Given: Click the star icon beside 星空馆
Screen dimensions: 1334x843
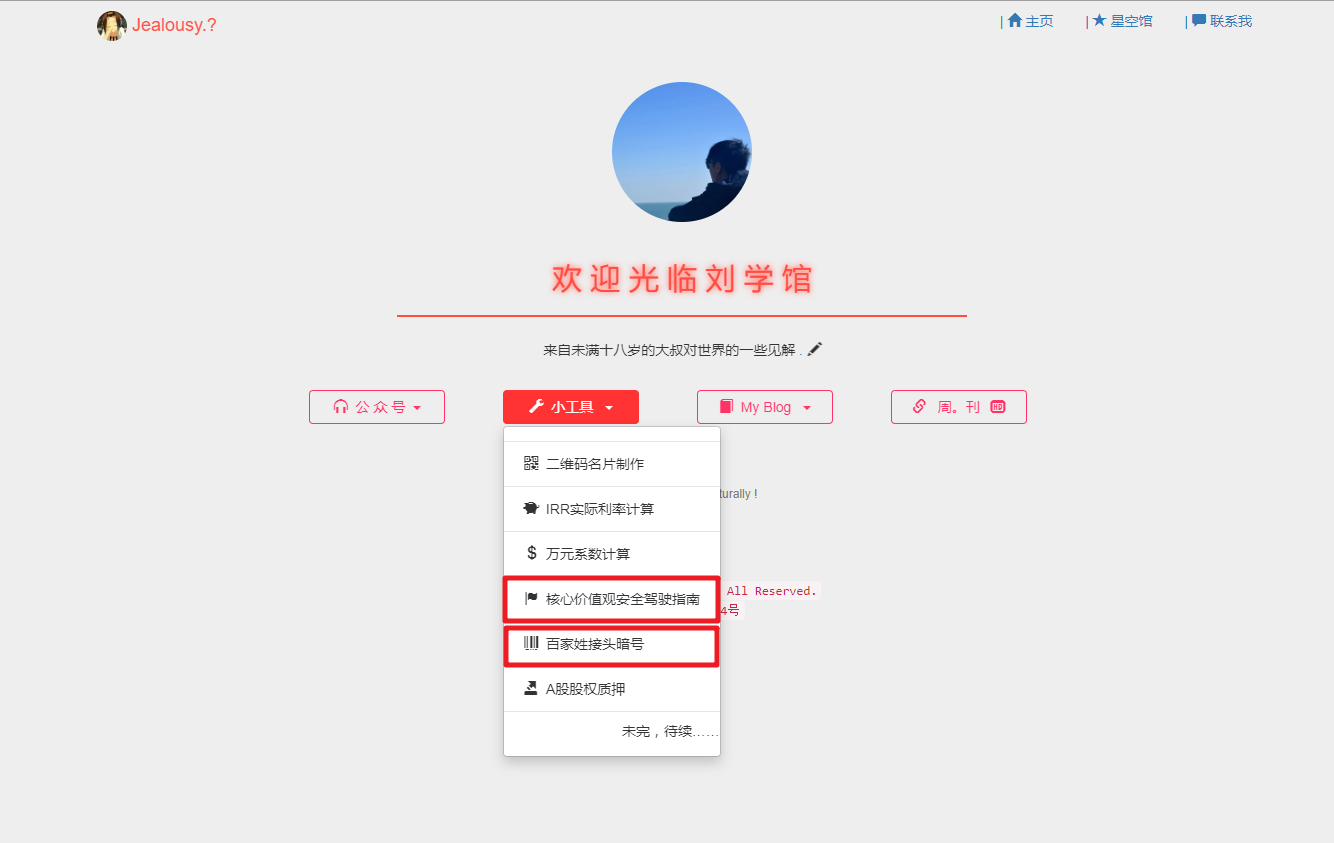Looking at the screenshot, I should 1099,20.
